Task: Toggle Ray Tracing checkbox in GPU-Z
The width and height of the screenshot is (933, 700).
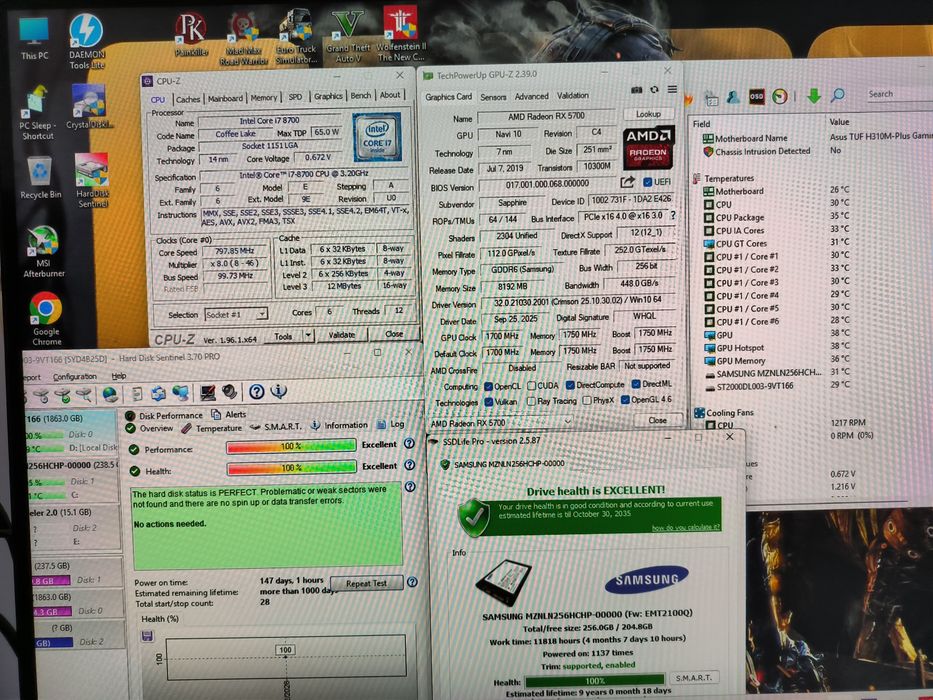Action: point(531,401)
